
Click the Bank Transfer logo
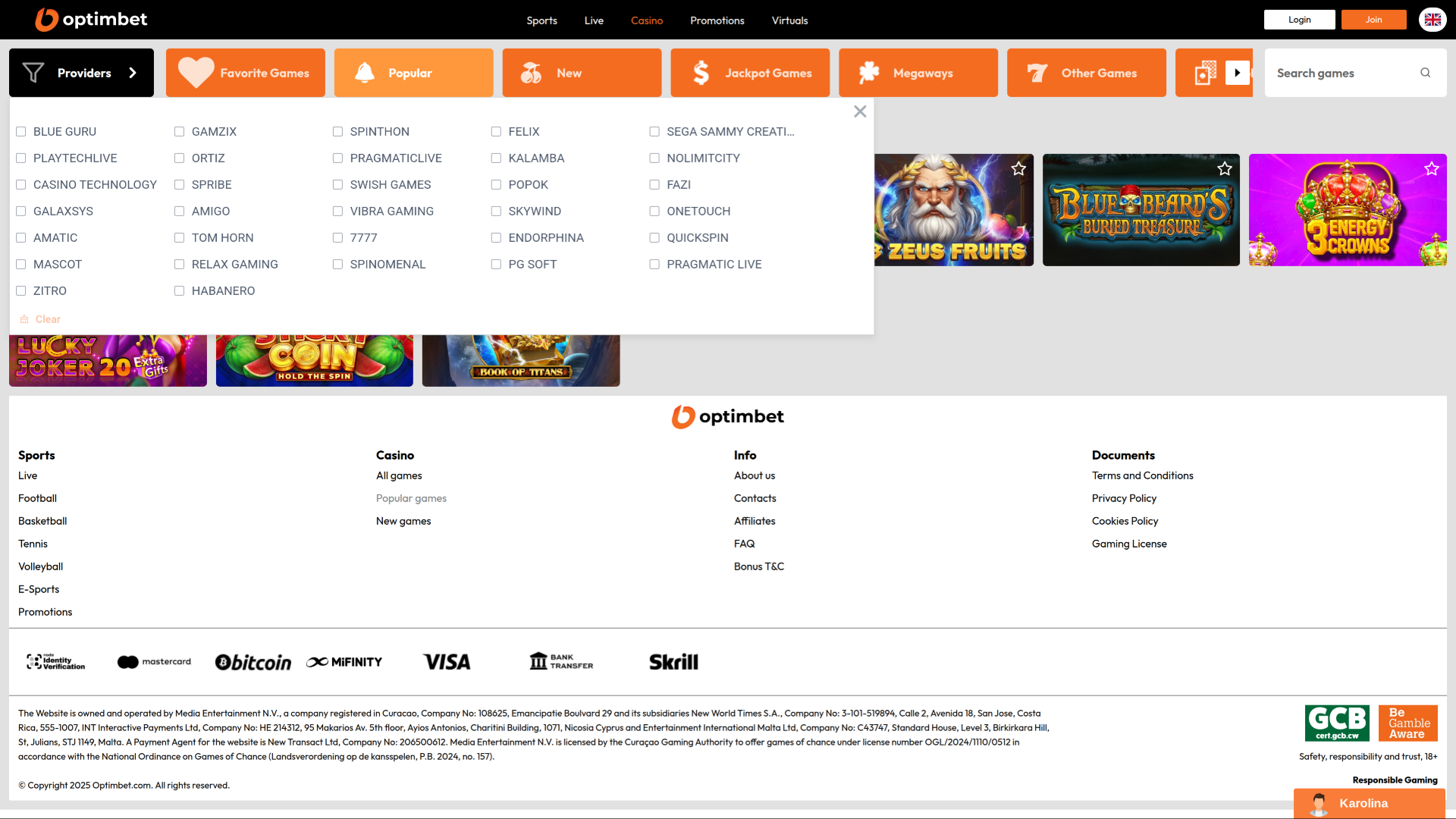coord(561,662)
